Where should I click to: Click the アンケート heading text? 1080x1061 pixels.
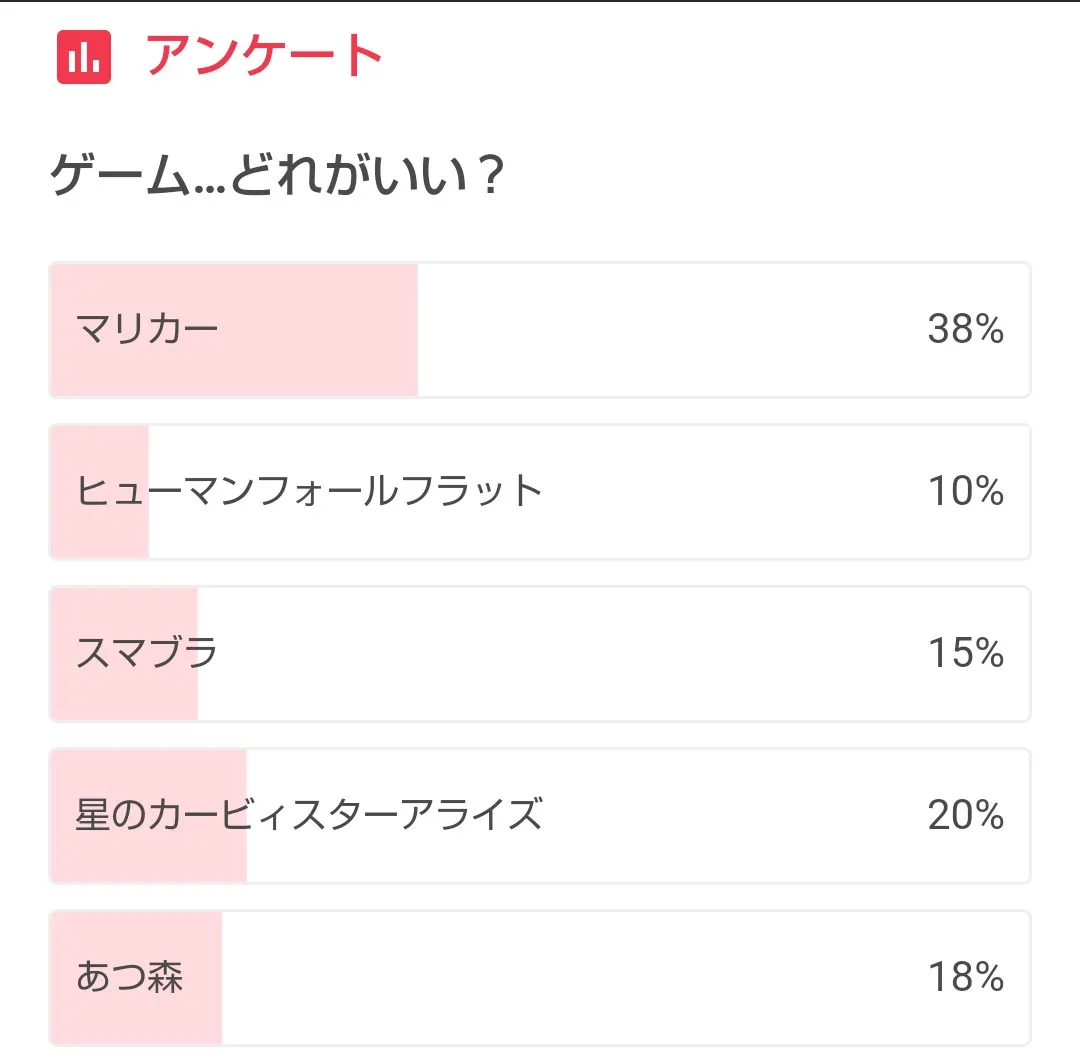tap(265, 57)
